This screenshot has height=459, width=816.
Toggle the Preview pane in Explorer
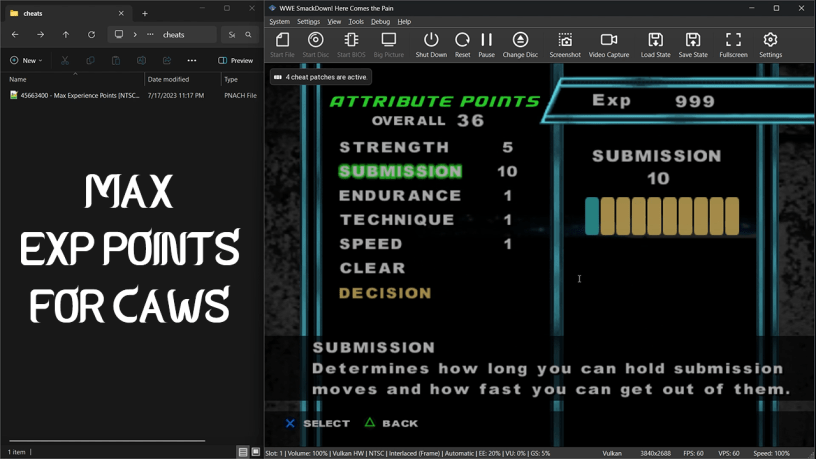pos(236,60)
